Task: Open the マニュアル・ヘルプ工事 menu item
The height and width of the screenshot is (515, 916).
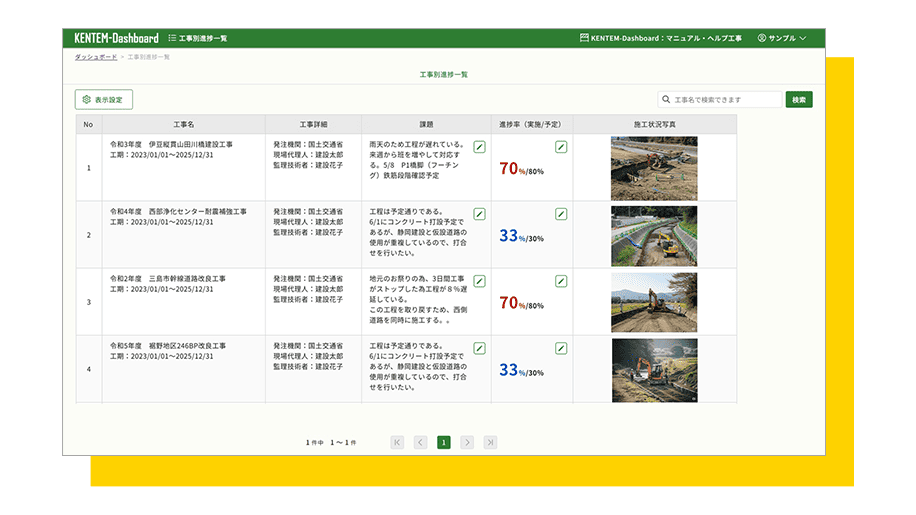Action: (x=661, y=38)
